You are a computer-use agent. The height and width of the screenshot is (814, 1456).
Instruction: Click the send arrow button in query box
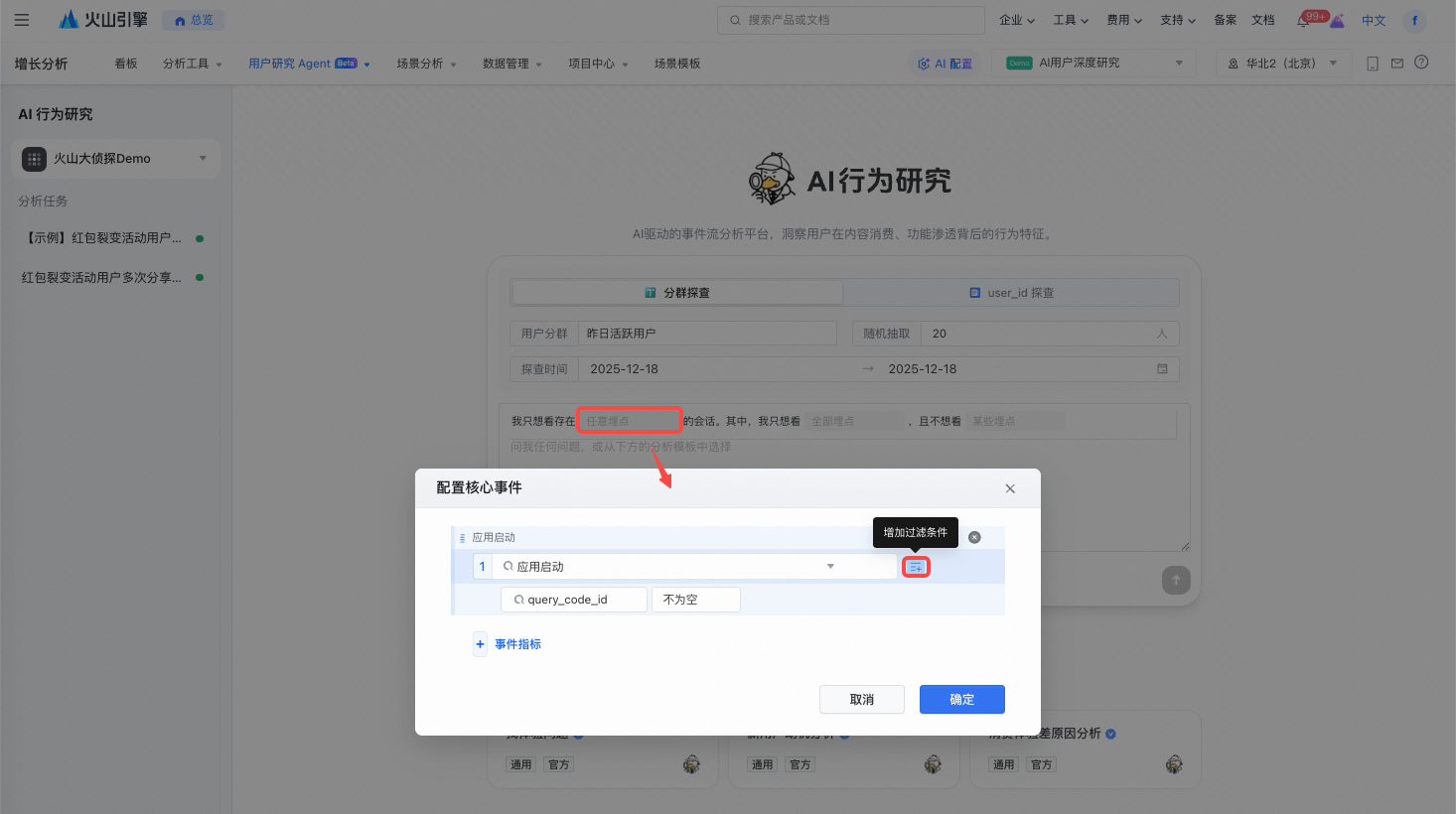[x=1176, y=581]
